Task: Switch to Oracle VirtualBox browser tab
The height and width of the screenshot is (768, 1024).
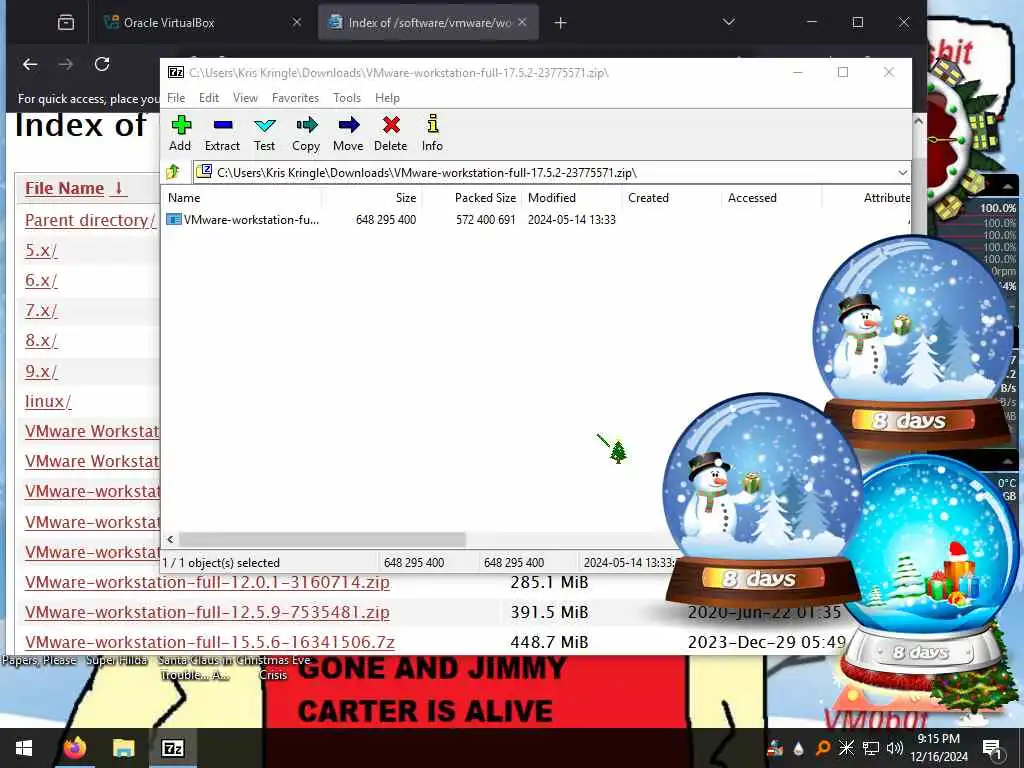Action: pos(204,22)
